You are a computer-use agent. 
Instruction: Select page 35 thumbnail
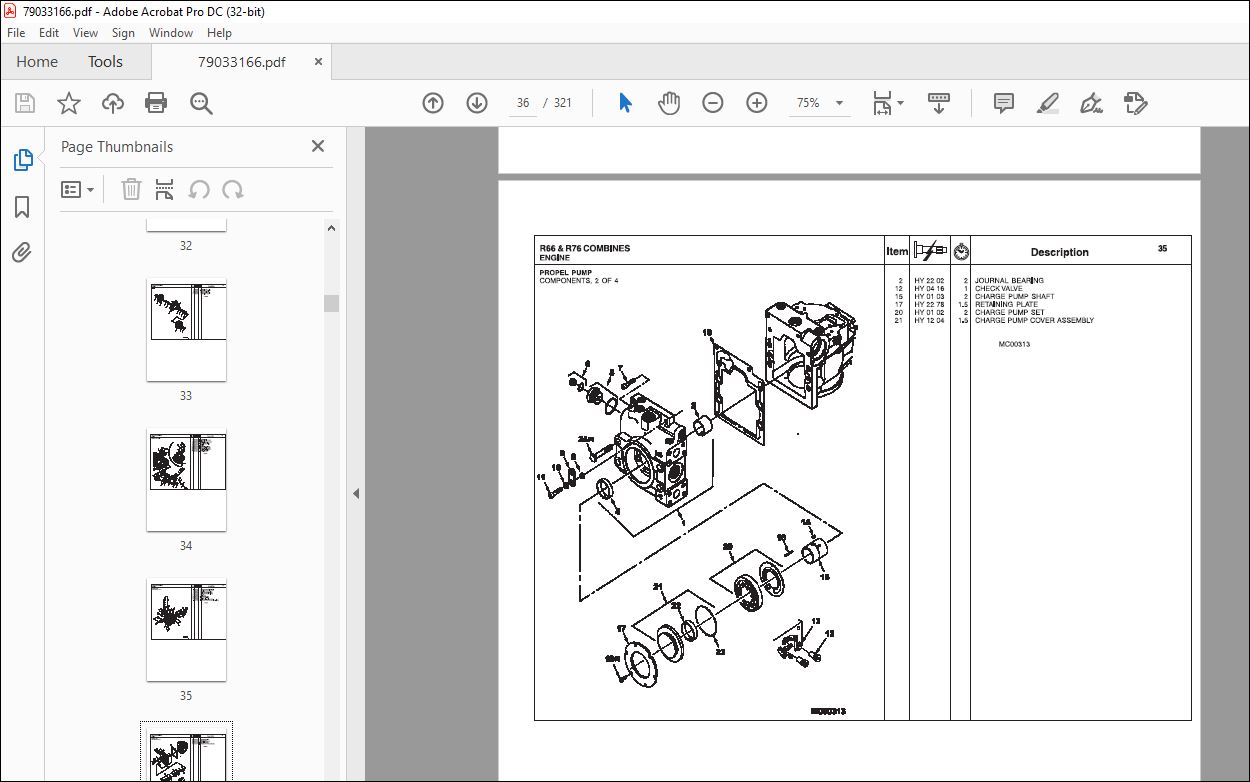186,630
